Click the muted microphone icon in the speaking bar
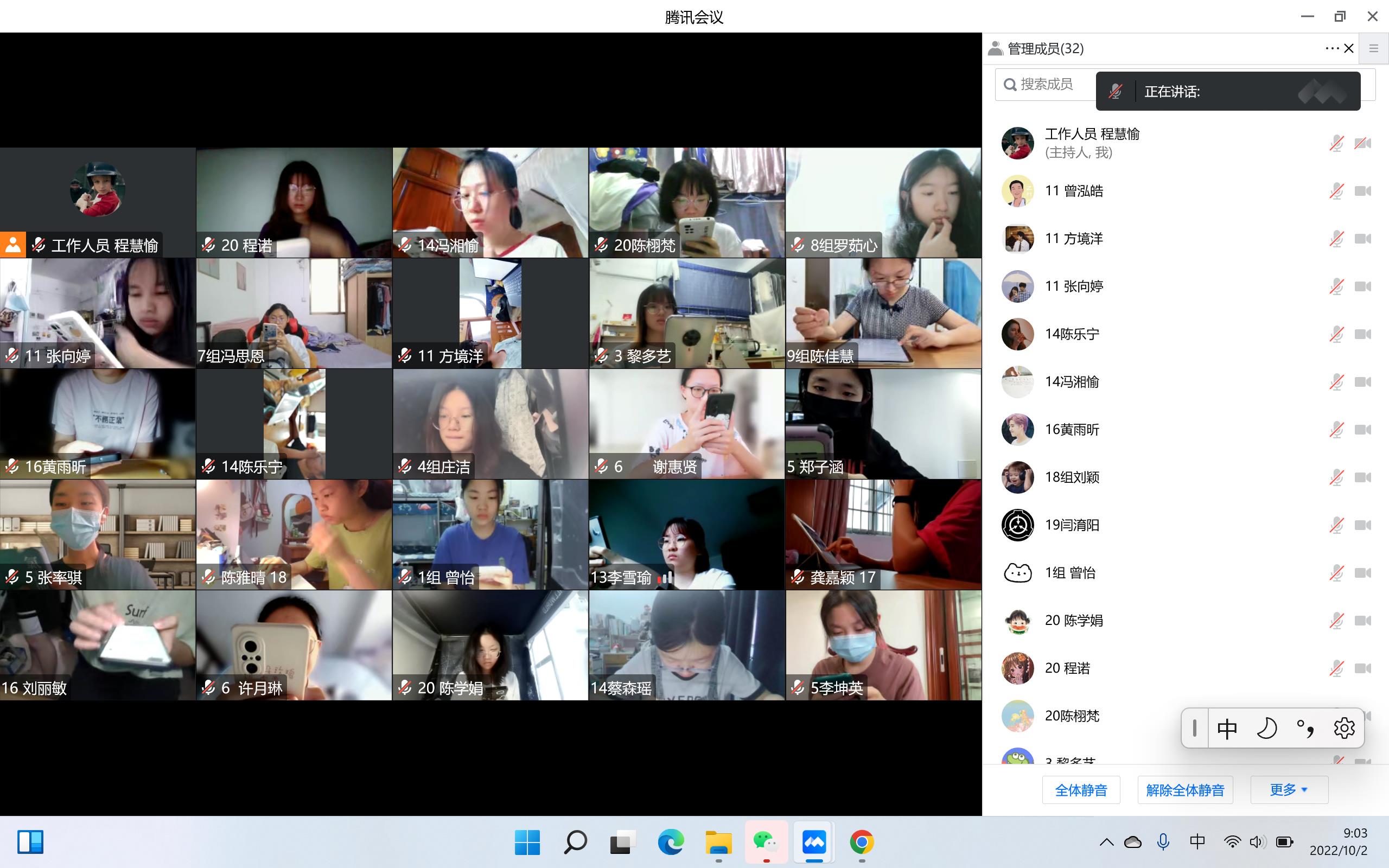1389x868 pixels. click(x=1115, y=91)
